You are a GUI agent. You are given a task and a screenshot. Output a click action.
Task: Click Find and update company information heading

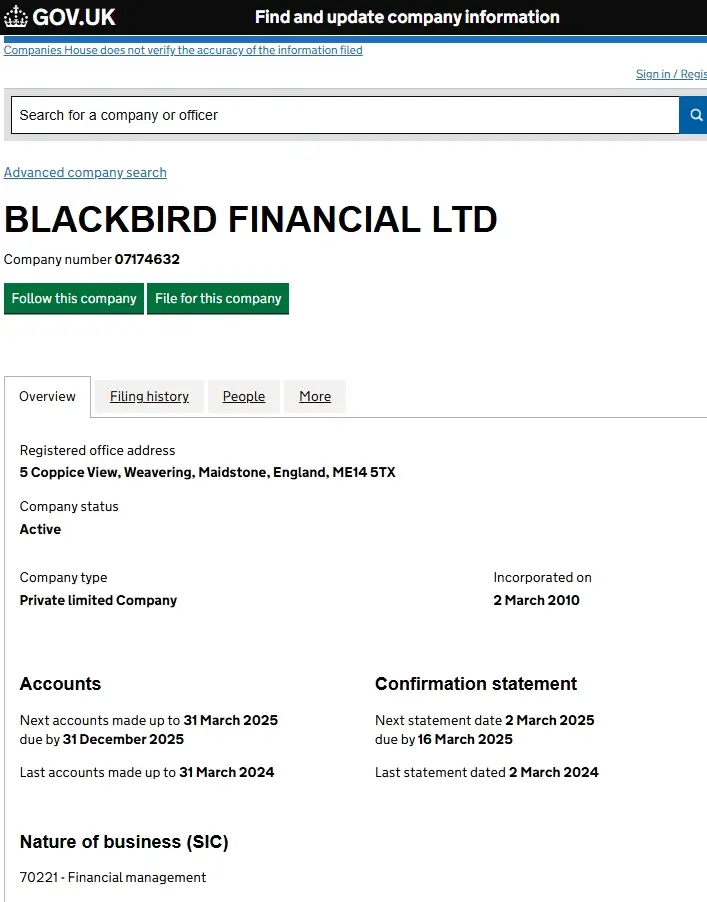coord(406,16)
